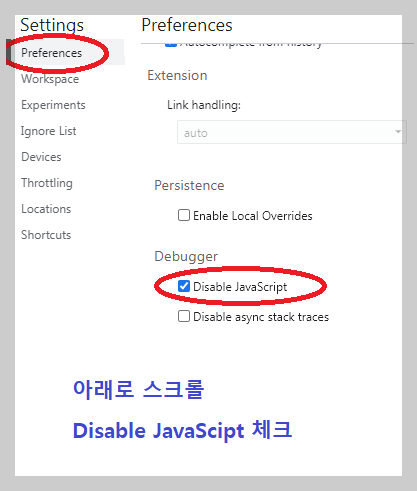The image size is (417, 491).
Task: Open the Throttling settings tab
Action: click(47, 183)
